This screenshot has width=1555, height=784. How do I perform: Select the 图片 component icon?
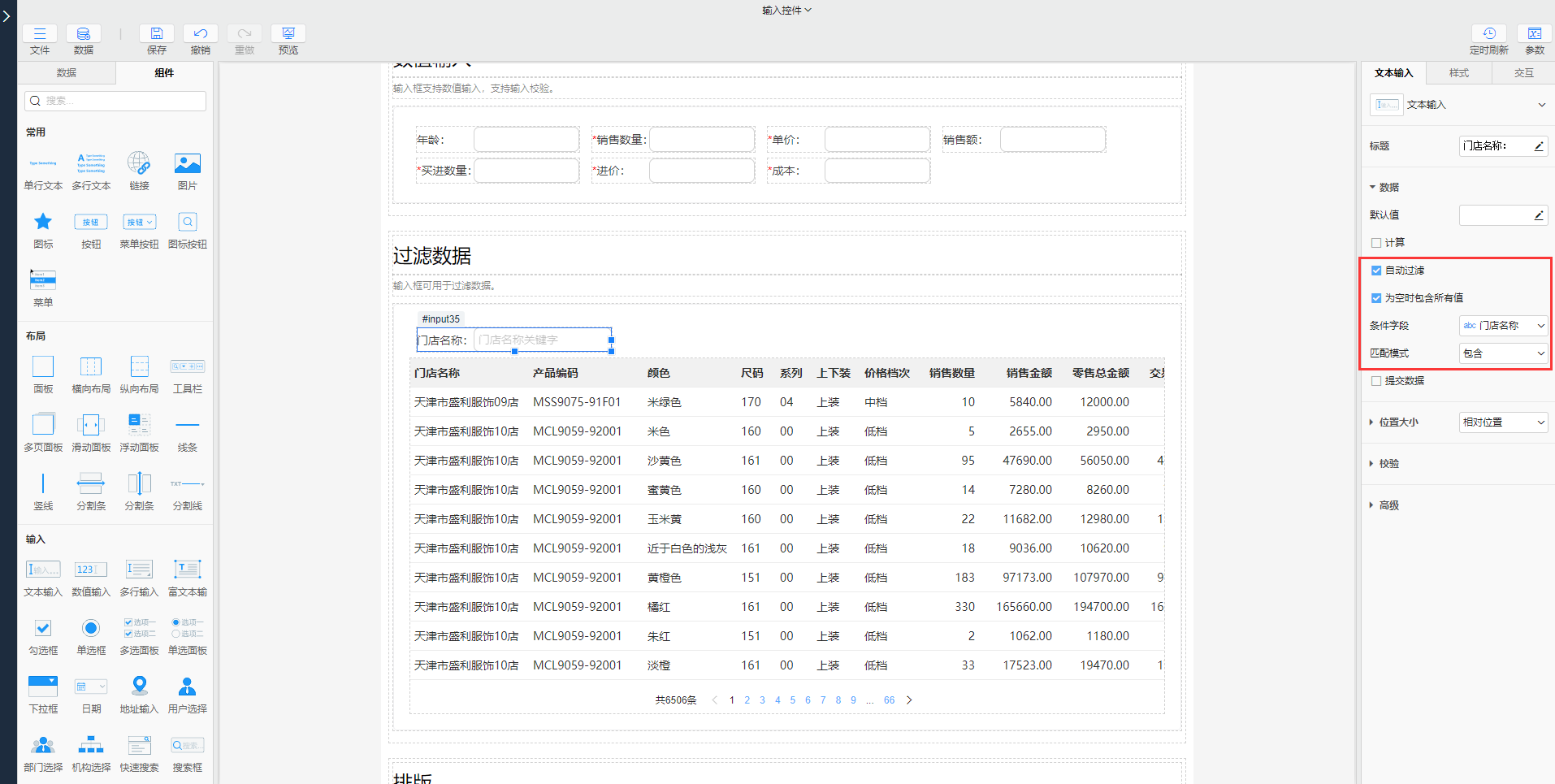(x=188, y=163)
